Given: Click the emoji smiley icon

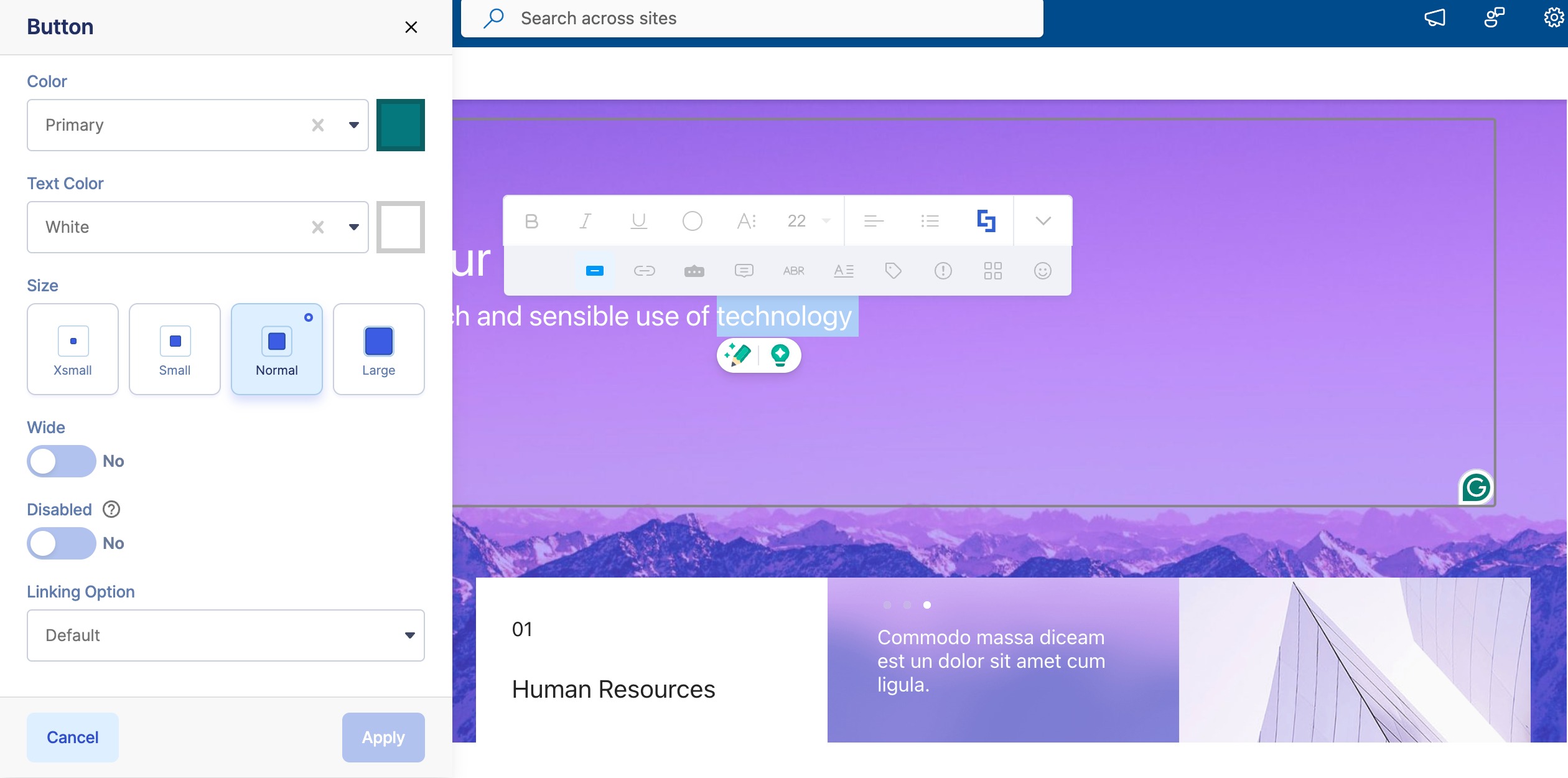Looking at the screenshot, I should tap(1042, 271).
